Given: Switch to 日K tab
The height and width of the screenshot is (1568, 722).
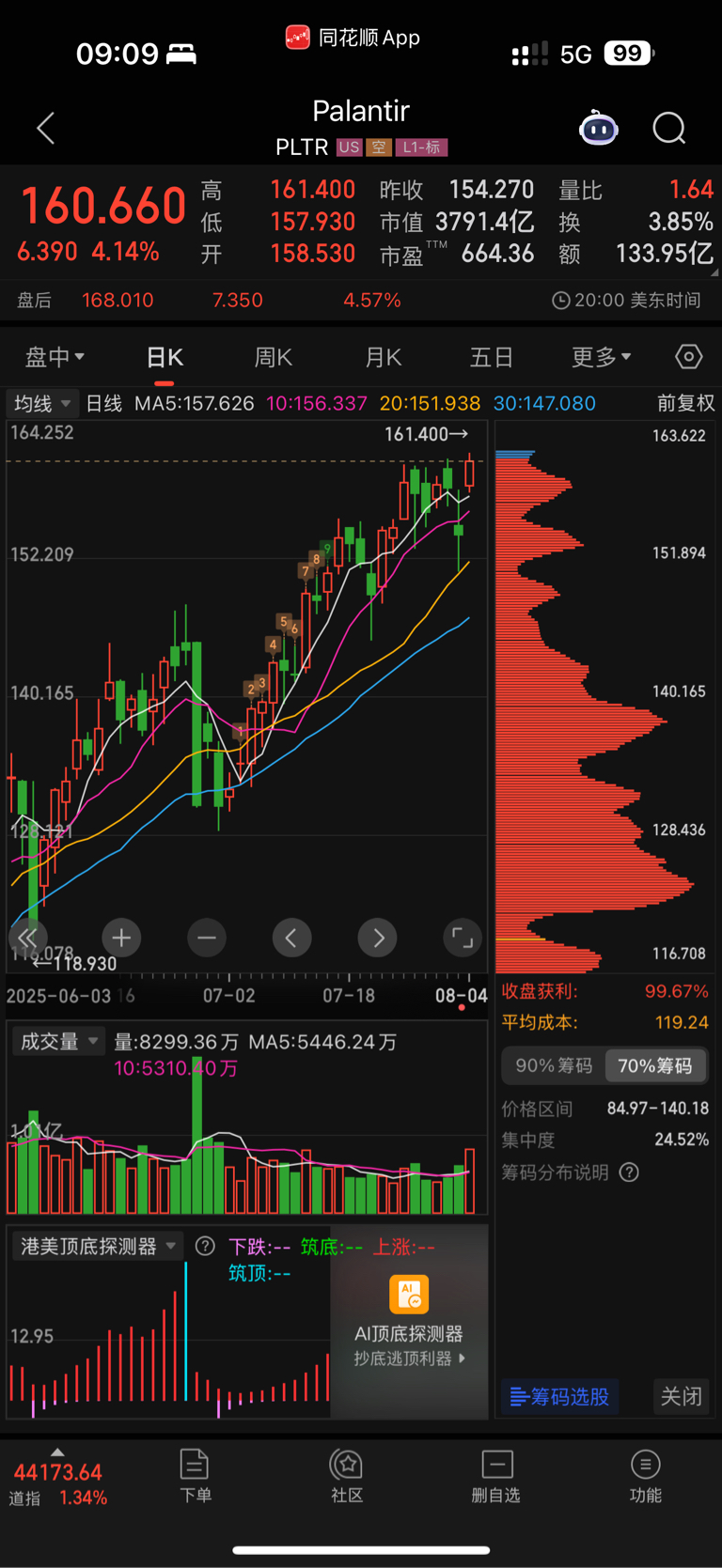Looking at the screenshot, I should (165, 357).
